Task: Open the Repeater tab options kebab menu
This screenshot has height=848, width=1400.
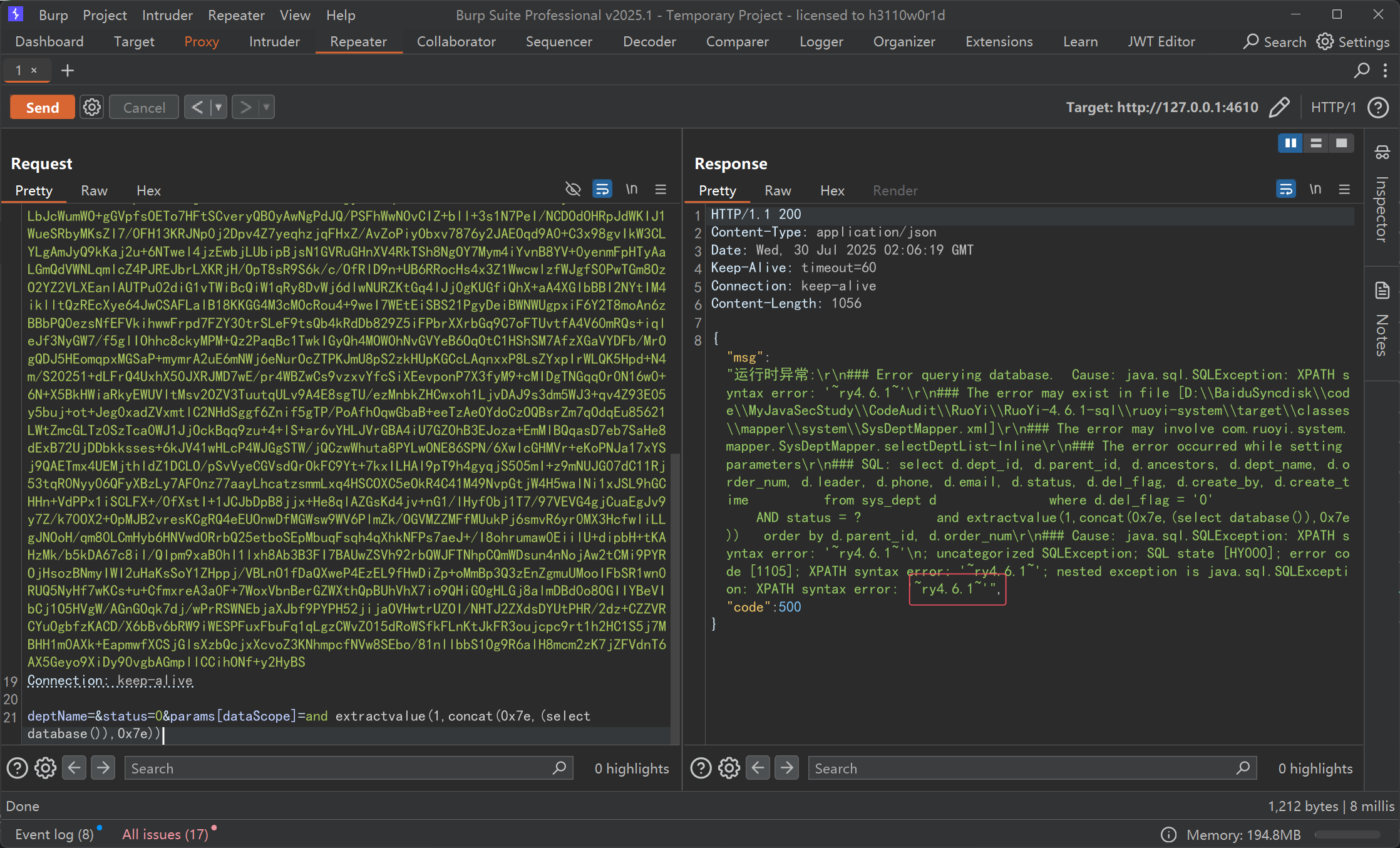Action: [1386, 70]
